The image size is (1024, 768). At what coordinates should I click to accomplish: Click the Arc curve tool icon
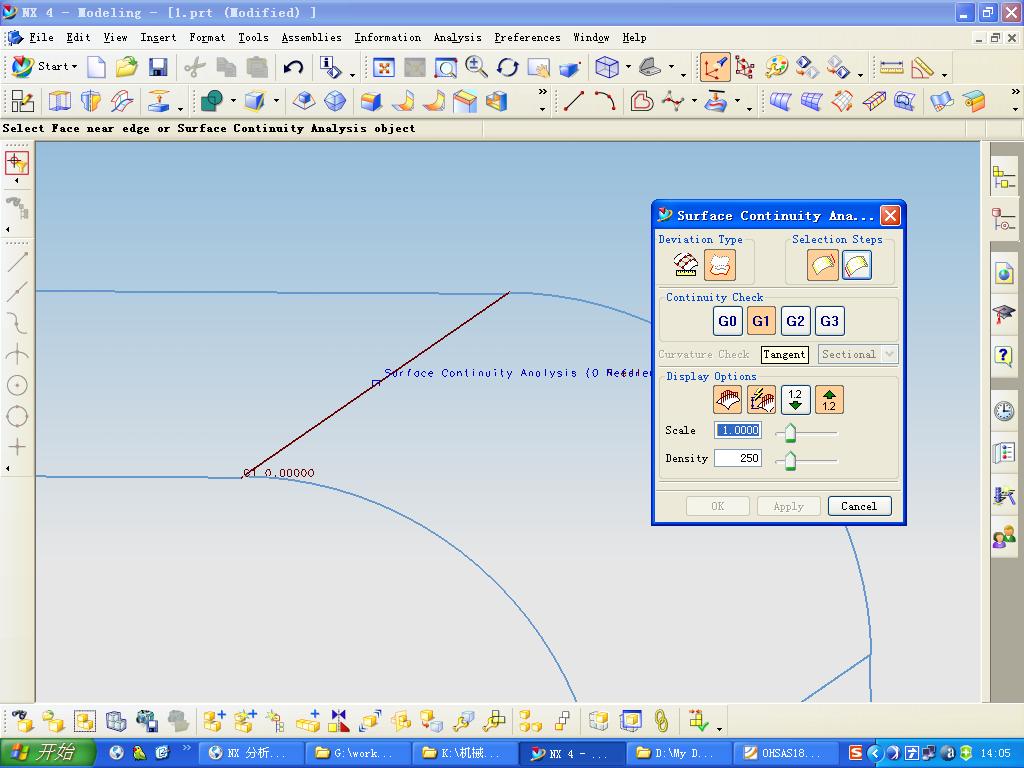coord(605,101)
